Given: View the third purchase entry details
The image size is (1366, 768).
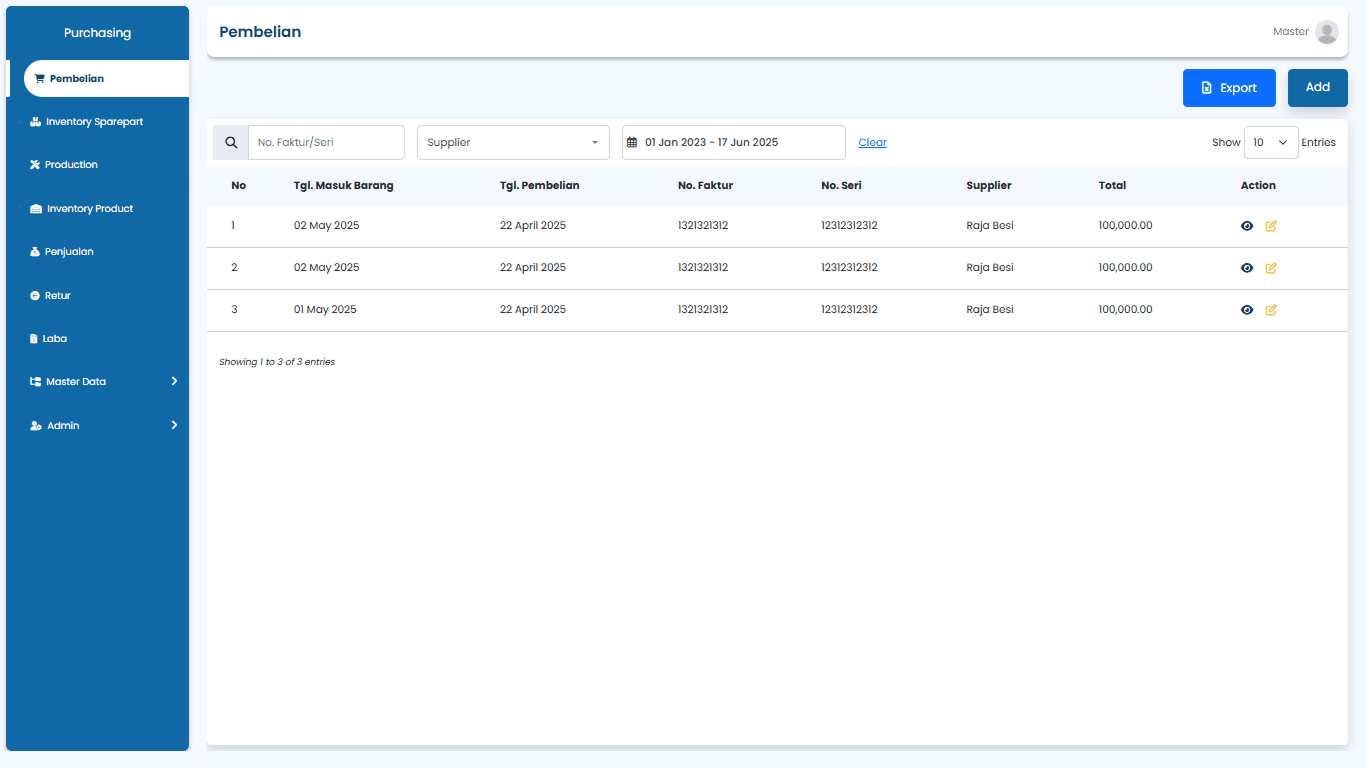Looking at the screenshot, I should tap(1246, 310).
